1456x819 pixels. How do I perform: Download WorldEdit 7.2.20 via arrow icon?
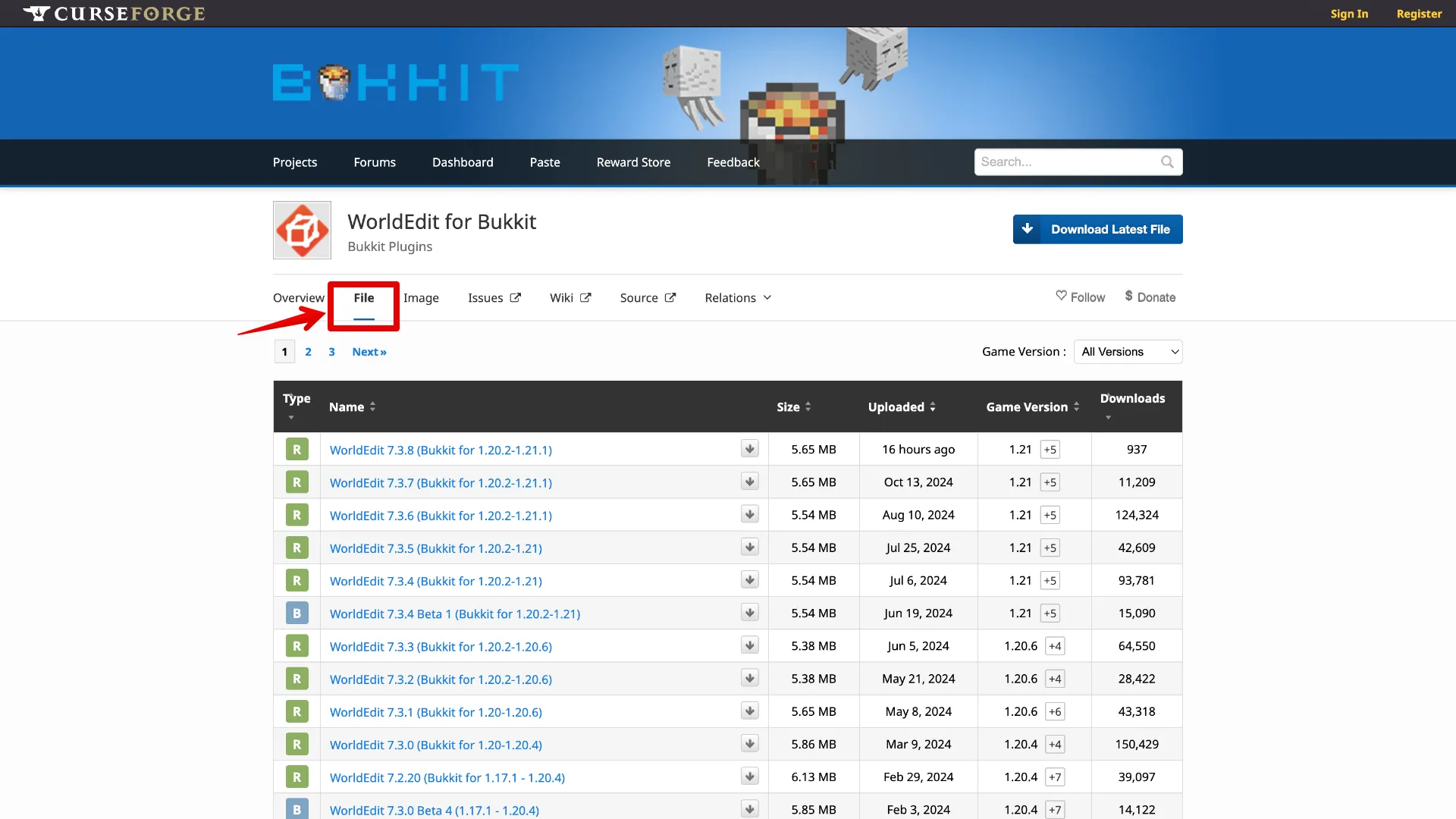[749, 777]
